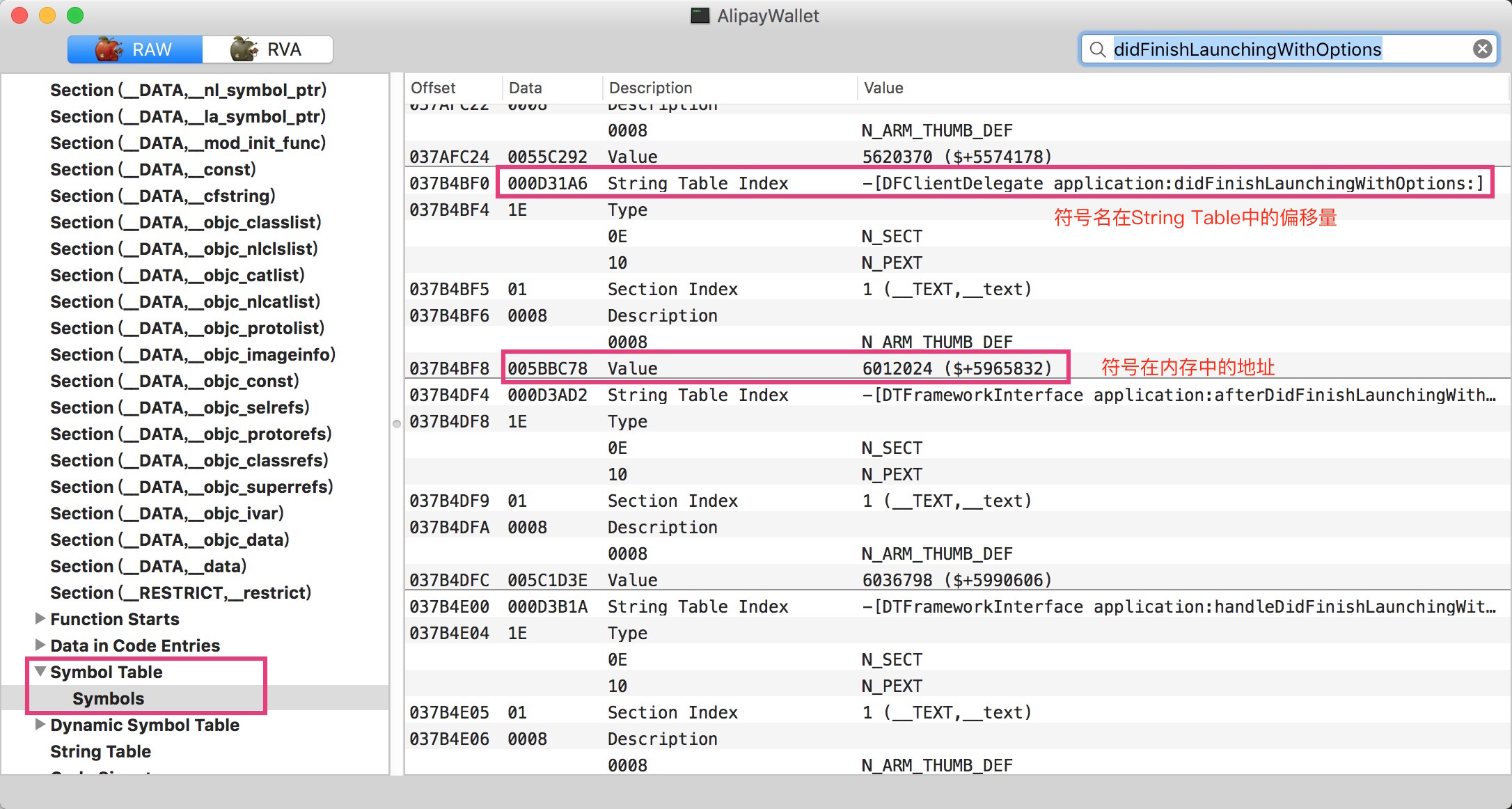
Task: Select Section (__RESTRICT,__restrict)
Action: click(180, 592)
